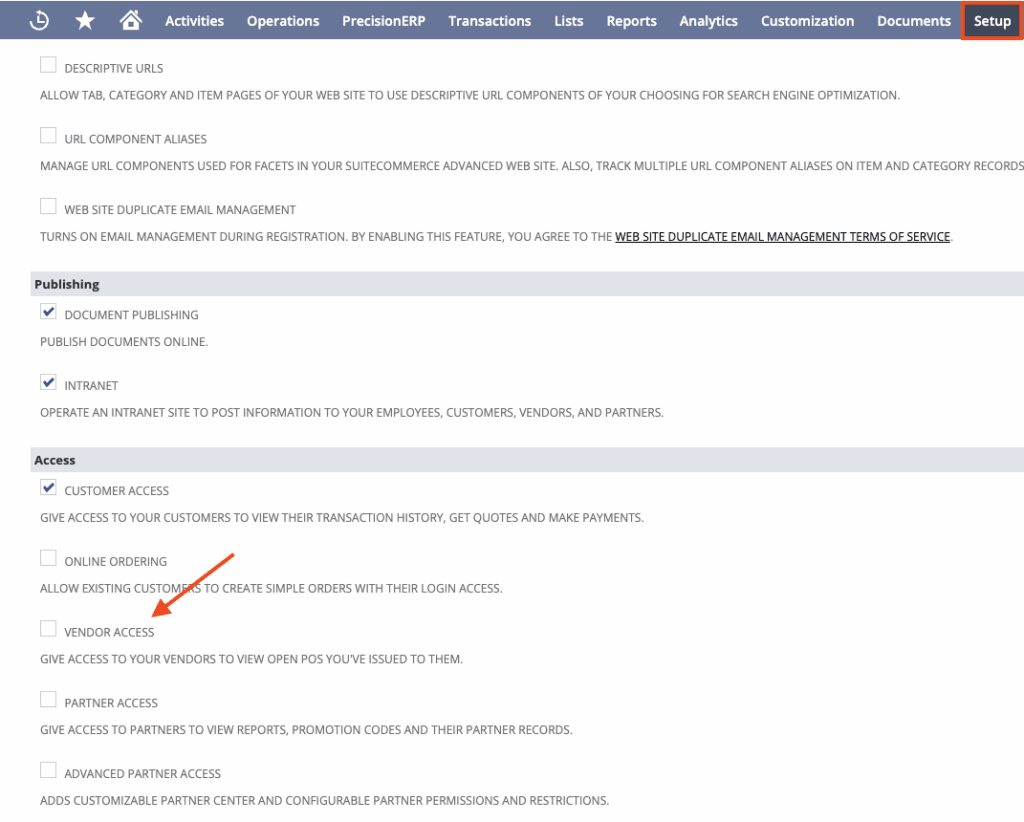
Task: Go to Home via house icon
Action: pos(131,20)
